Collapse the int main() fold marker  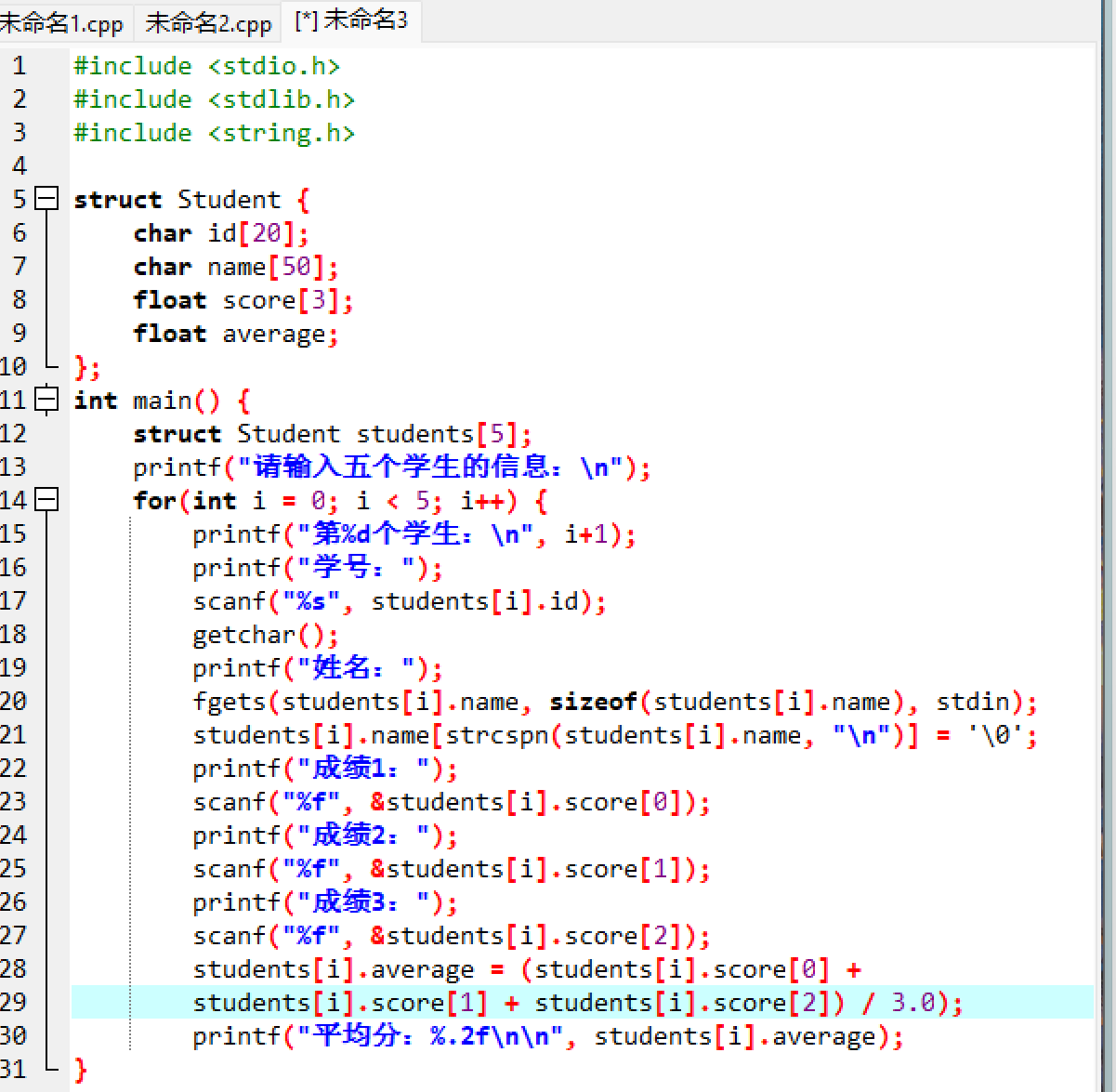pos(46,400)
